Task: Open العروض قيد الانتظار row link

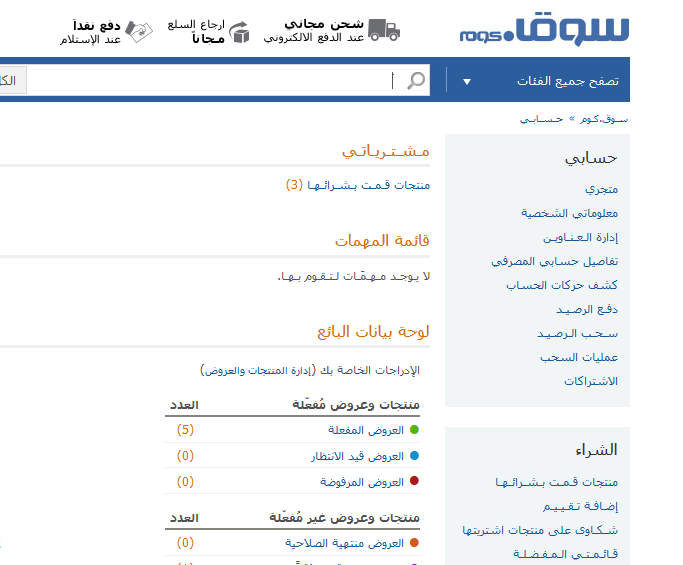Action: (x=358, y=456)
